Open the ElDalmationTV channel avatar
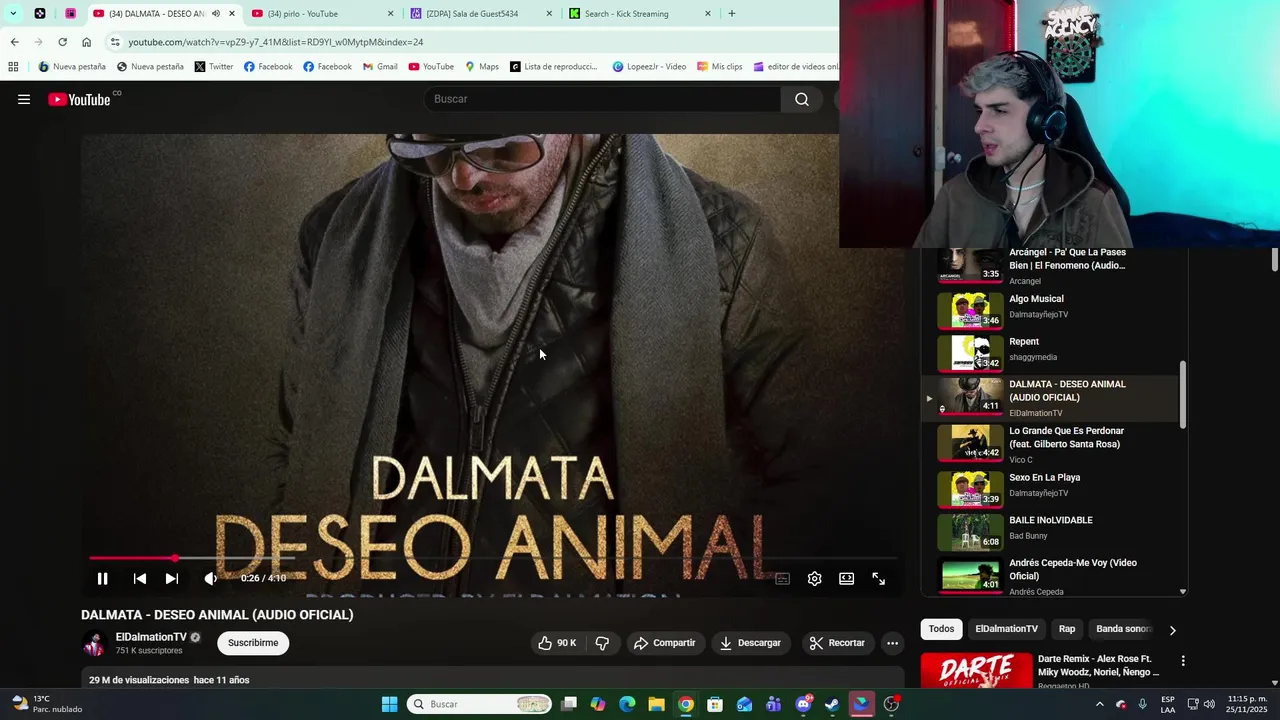Image resolution: width=1280 pixels, height=720 pixels. click(95, 643)
